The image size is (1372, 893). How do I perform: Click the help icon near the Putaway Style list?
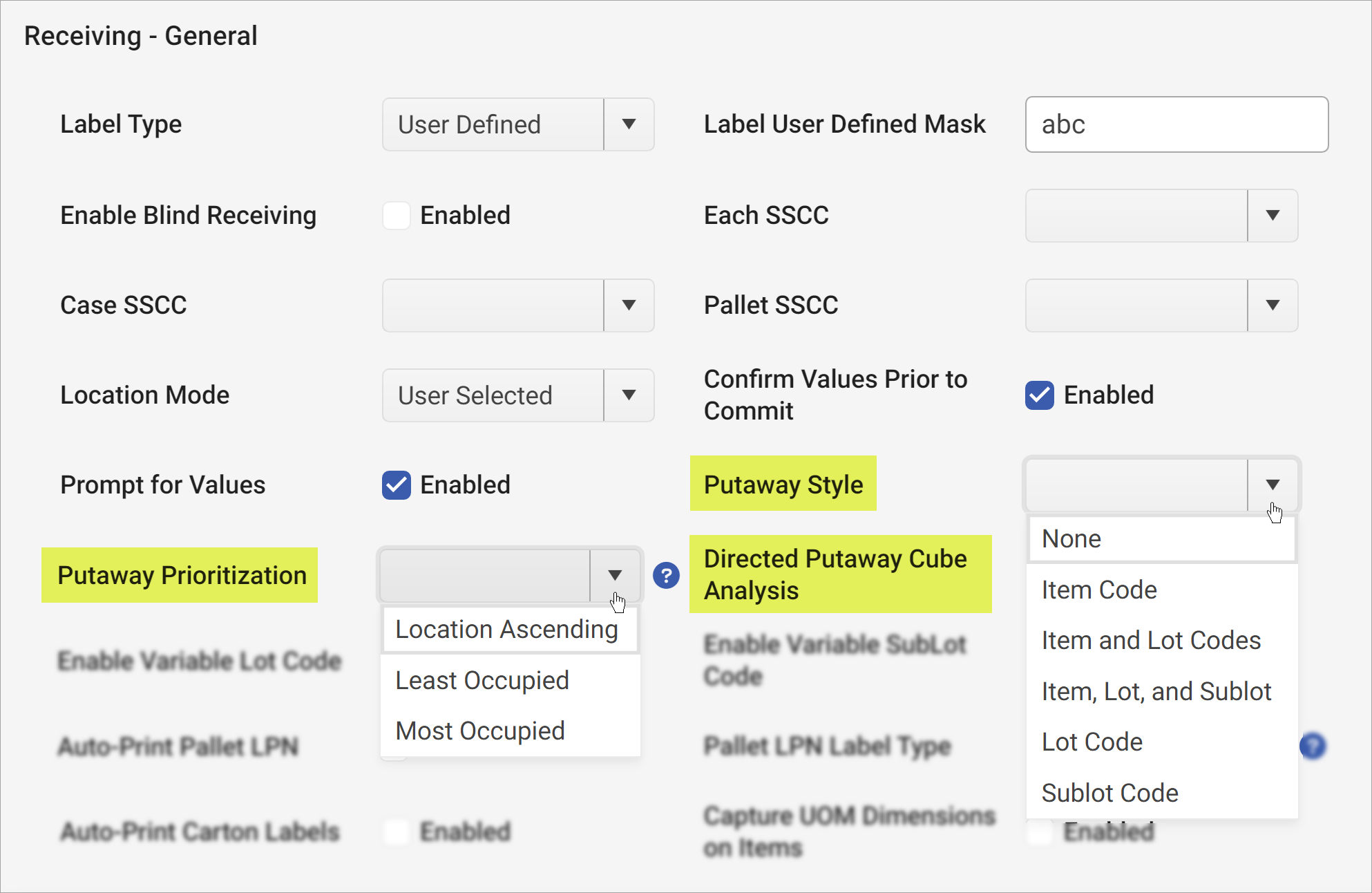pos(1313,746)
